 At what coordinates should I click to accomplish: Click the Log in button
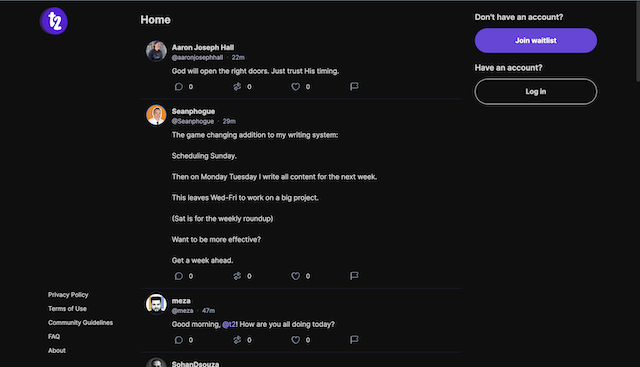pyautogui.click(x=536, y=91)
